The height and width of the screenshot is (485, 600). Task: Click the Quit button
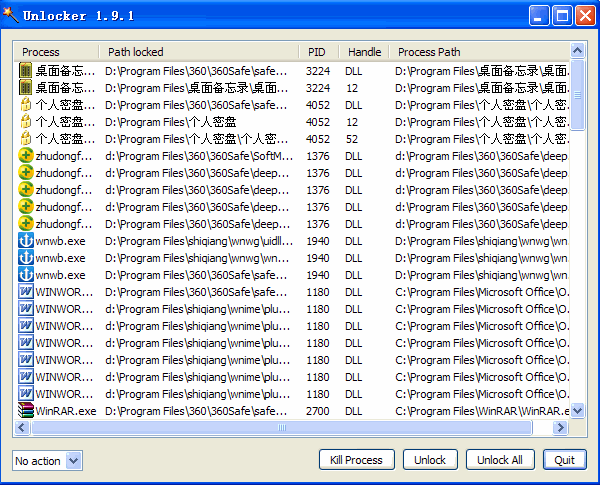pyautogui.click(x=565, y=460)
